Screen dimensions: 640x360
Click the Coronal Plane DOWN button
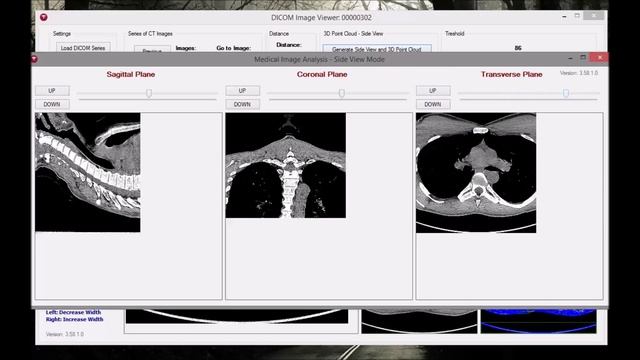coord(242,104)
